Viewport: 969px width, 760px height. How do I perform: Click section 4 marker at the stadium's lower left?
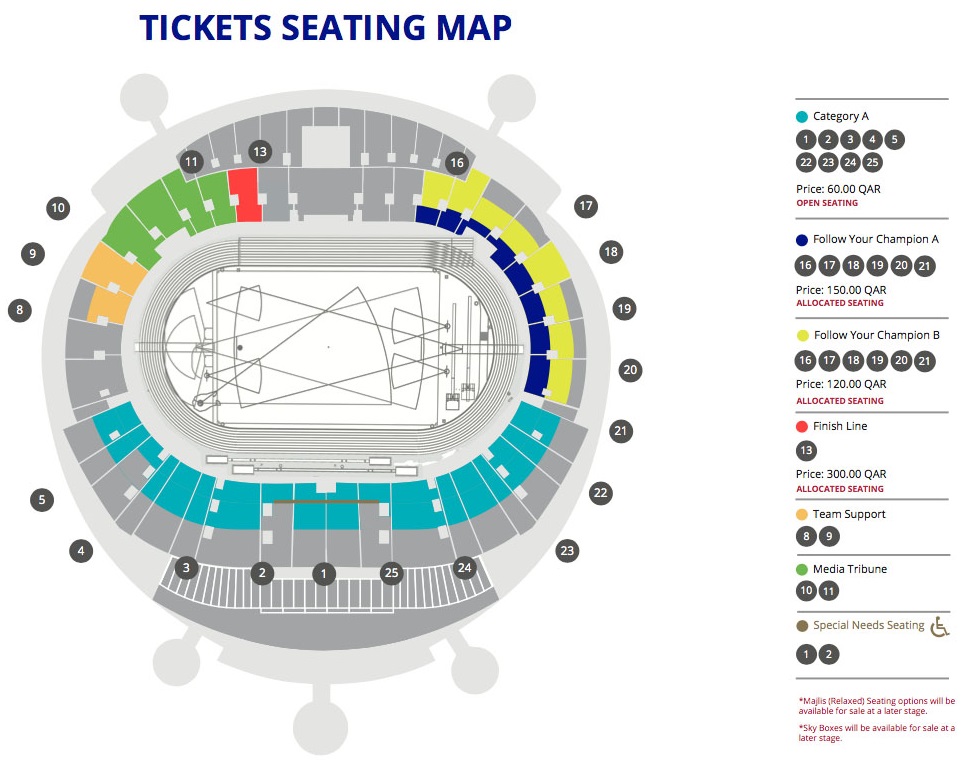tap(81, 550)
